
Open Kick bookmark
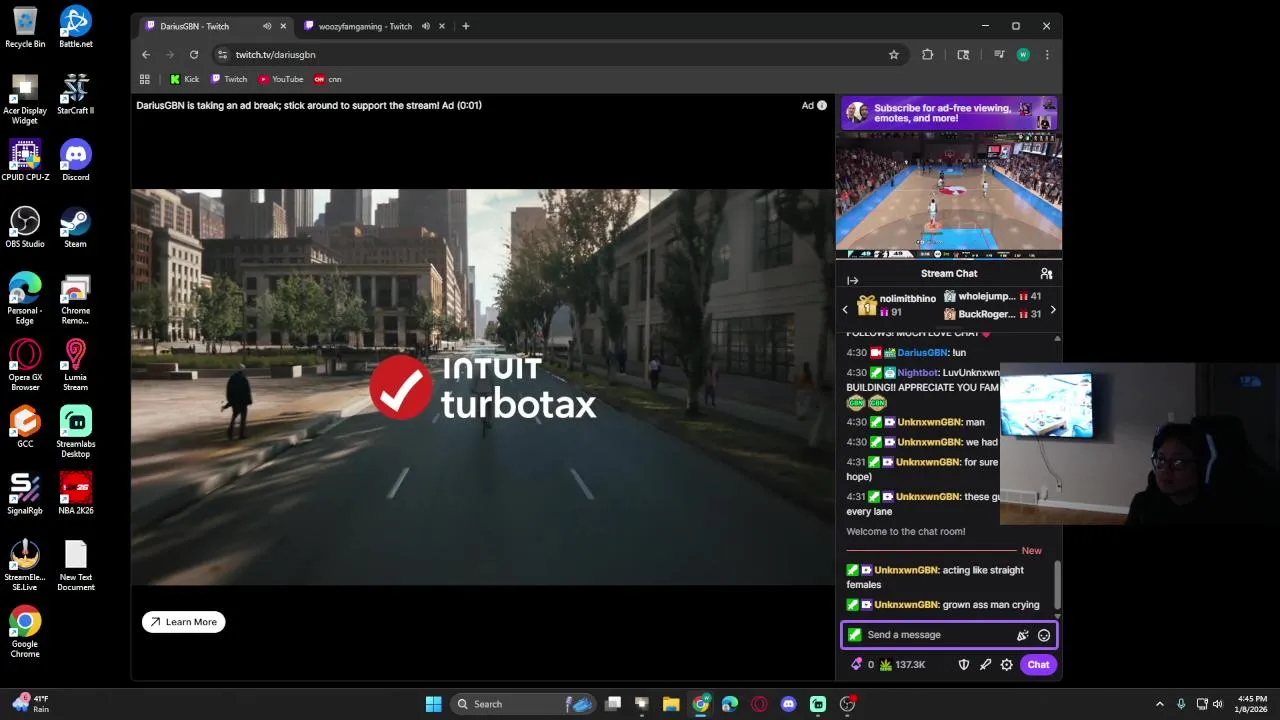(x=185, y=79)
